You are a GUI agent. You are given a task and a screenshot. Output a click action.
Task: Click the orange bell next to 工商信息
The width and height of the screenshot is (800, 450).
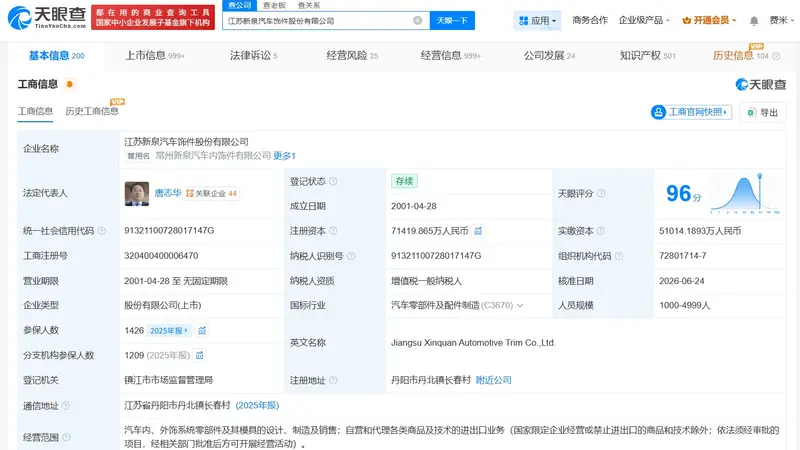click(x=70, y=84)
